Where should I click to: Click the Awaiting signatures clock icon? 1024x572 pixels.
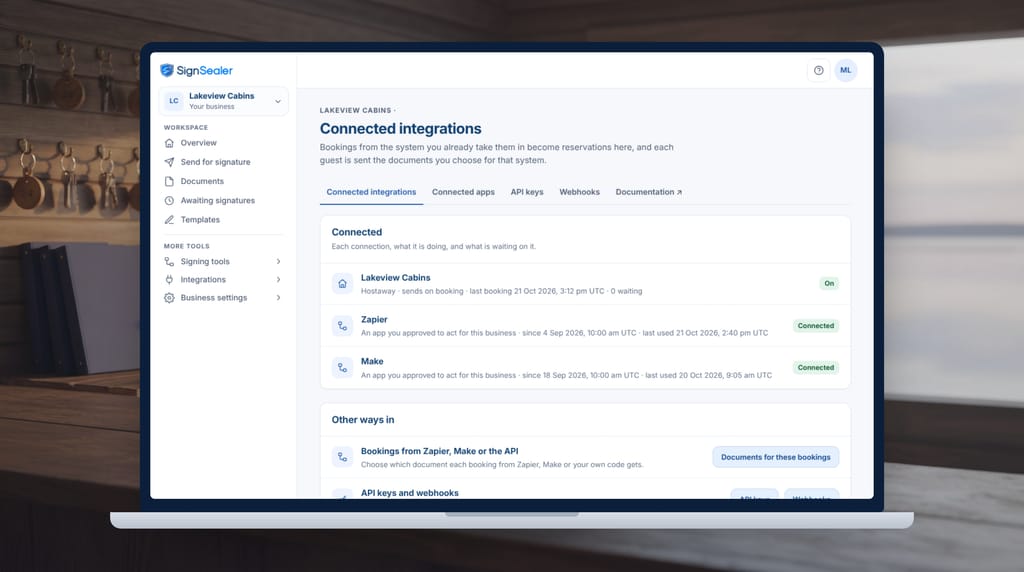pos(169,200)
